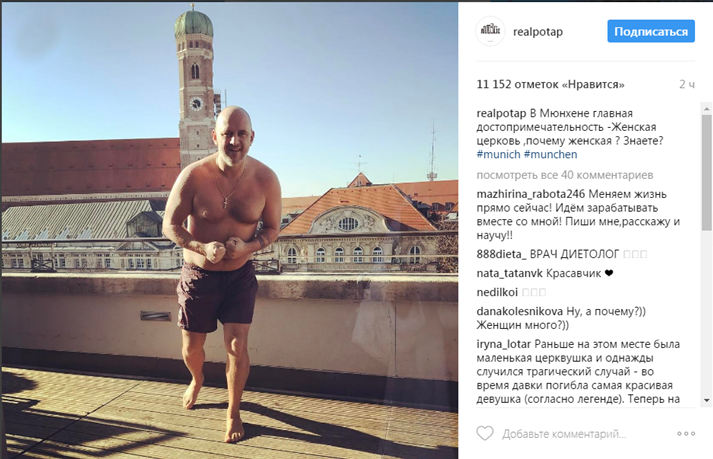The width and height of the screenshot is (713, 459).
Task: Open the realpotap profile avatar
Action: click(490, 31)
